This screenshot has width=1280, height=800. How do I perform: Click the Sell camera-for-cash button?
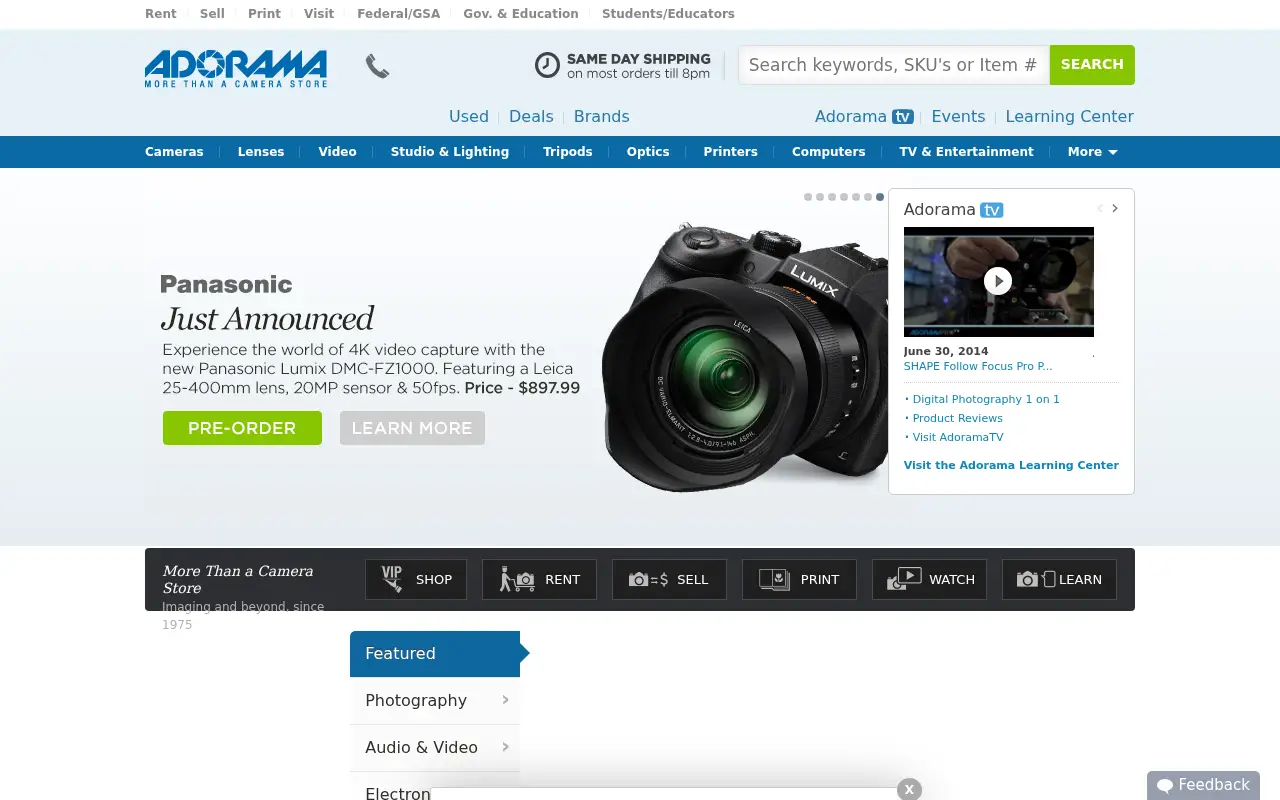pos(669,579)
